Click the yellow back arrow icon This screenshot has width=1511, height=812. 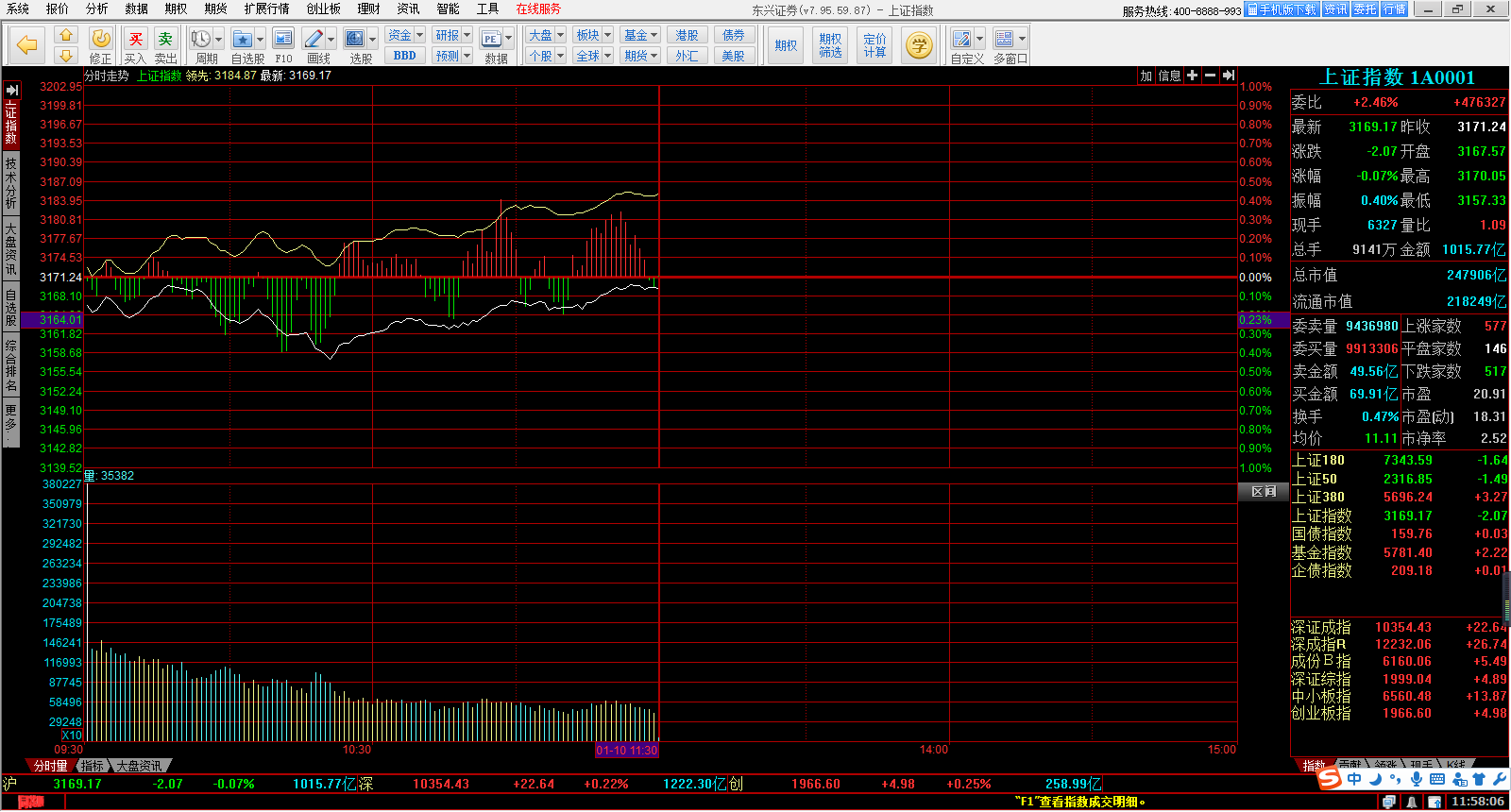pyautogui.click(x=27, y=44)
